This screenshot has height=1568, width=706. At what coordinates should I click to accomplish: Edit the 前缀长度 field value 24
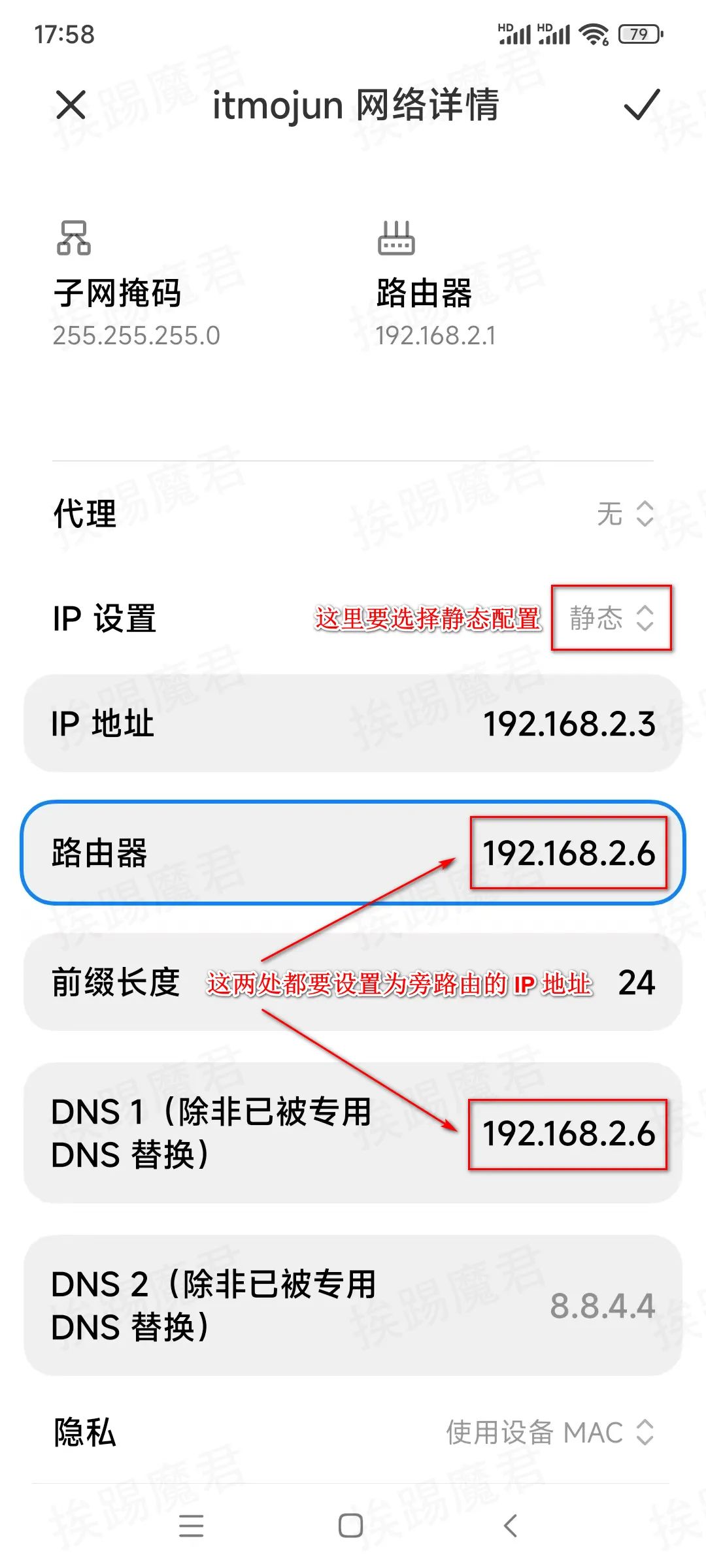pyautogui.click(x=353, y=982)
